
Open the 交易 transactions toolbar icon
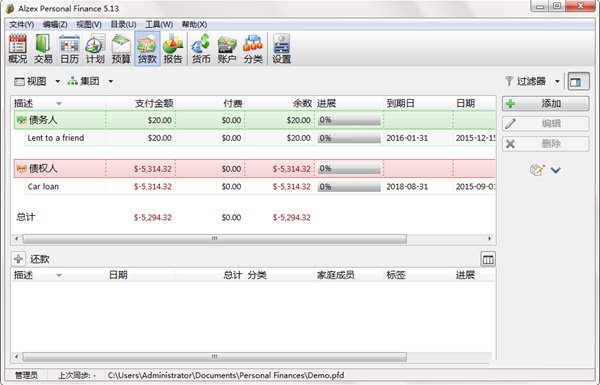coord(43,49)
